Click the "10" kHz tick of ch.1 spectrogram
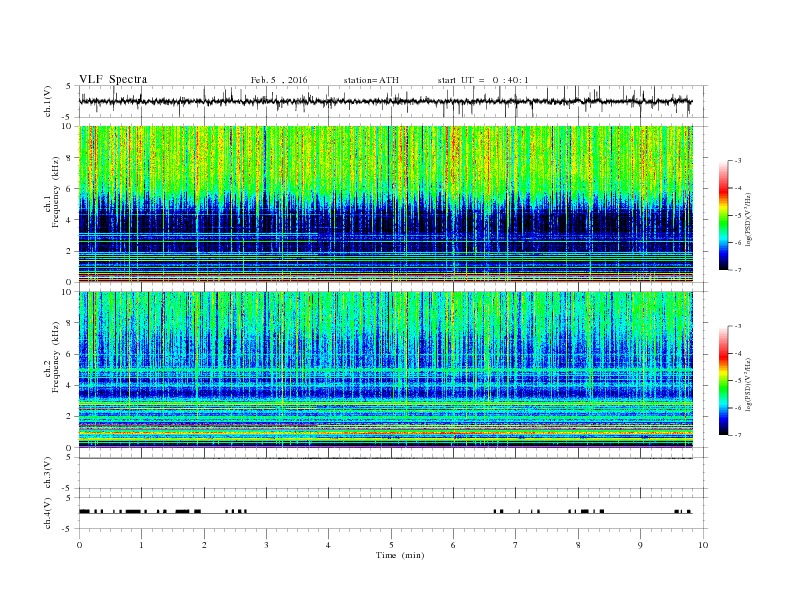This screenshot has height=612, width=792. [x=68, y=126]
